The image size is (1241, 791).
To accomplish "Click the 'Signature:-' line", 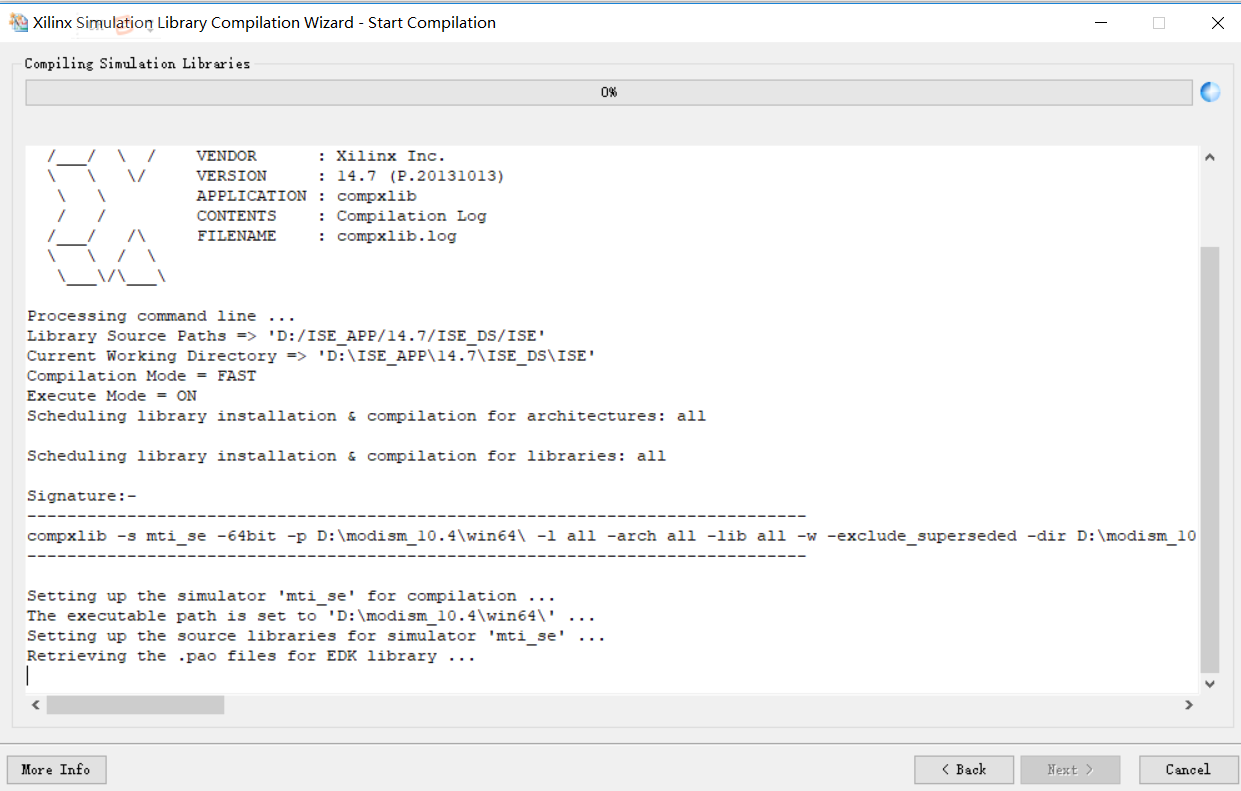I will coord(81,496).
